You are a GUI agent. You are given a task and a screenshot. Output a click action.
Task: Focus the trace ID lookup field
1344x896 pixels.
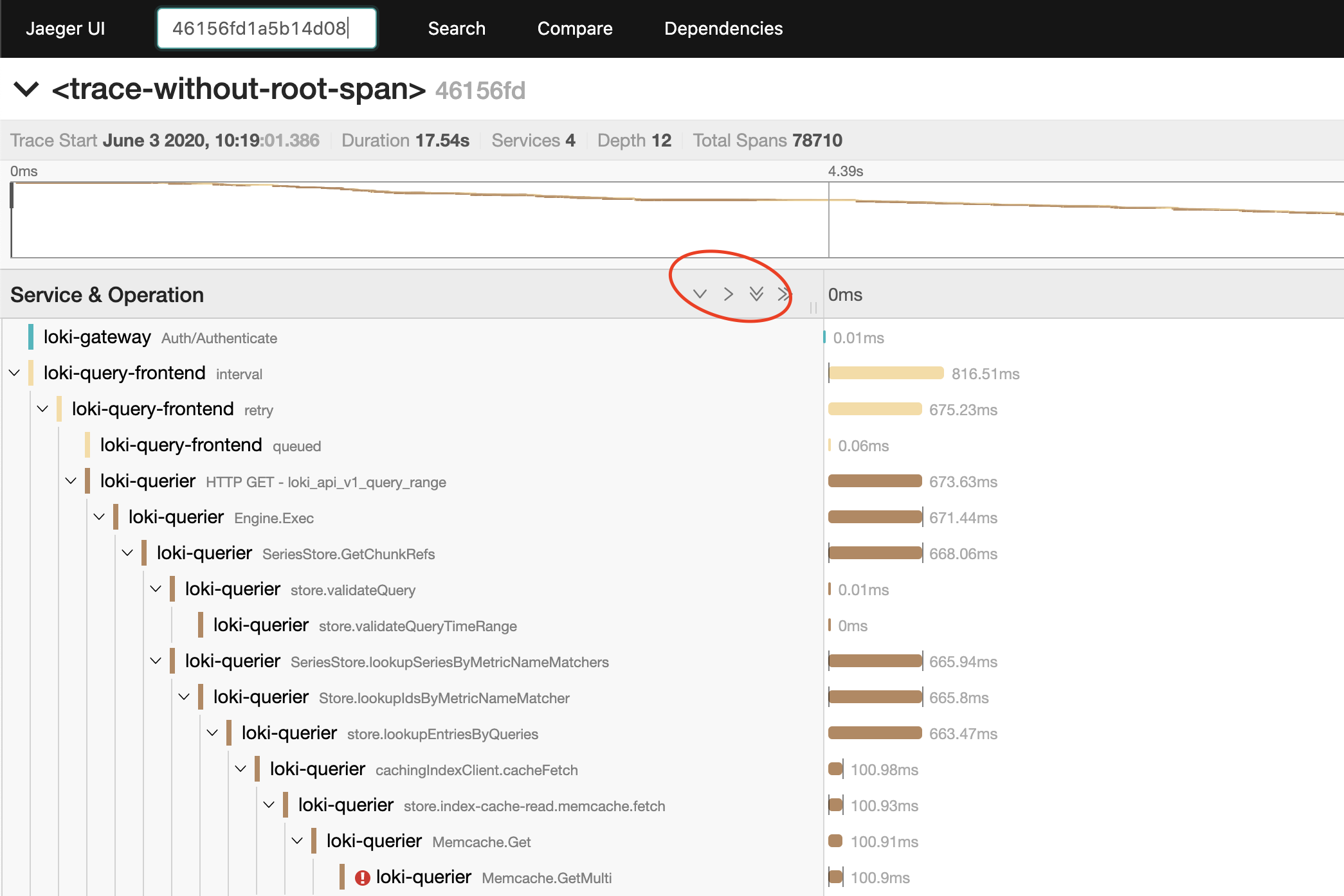pyautogui.click(x=266, y=28)
